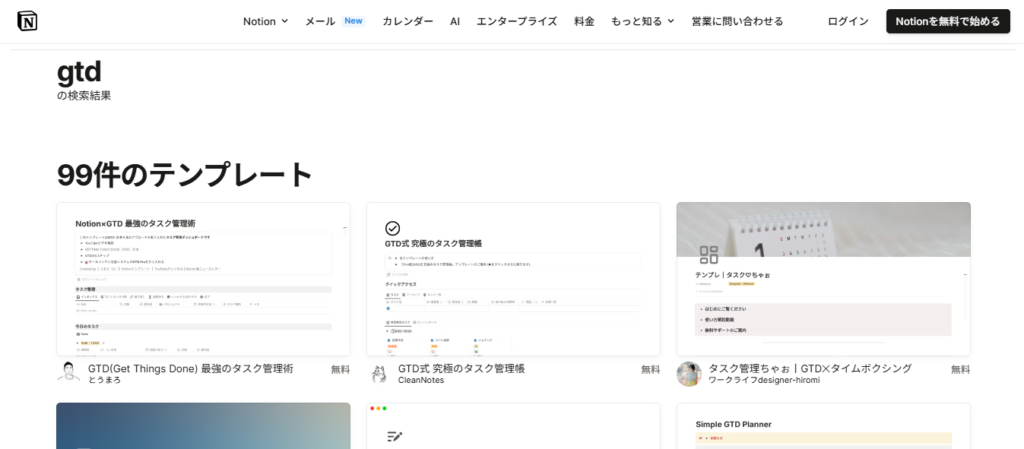
Task: Open the GTD式 究極のタスク管理帳 preview thumbnail
Action: point(513,279)
